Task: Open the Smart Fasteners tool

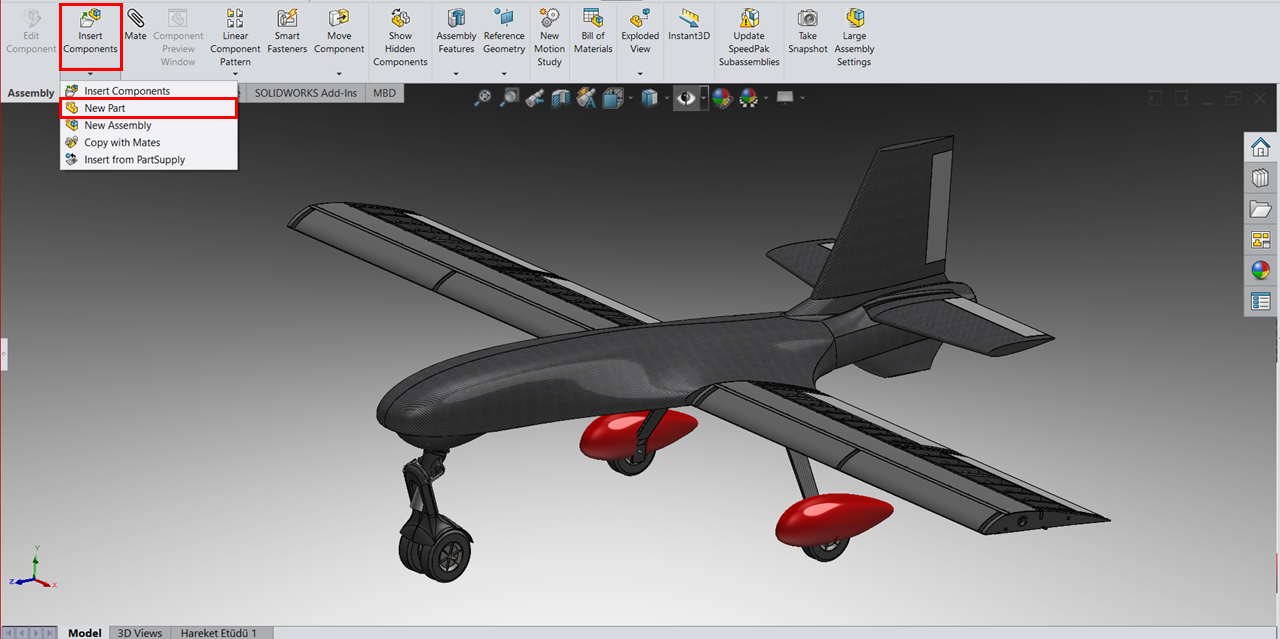Action: coord(287,33)
